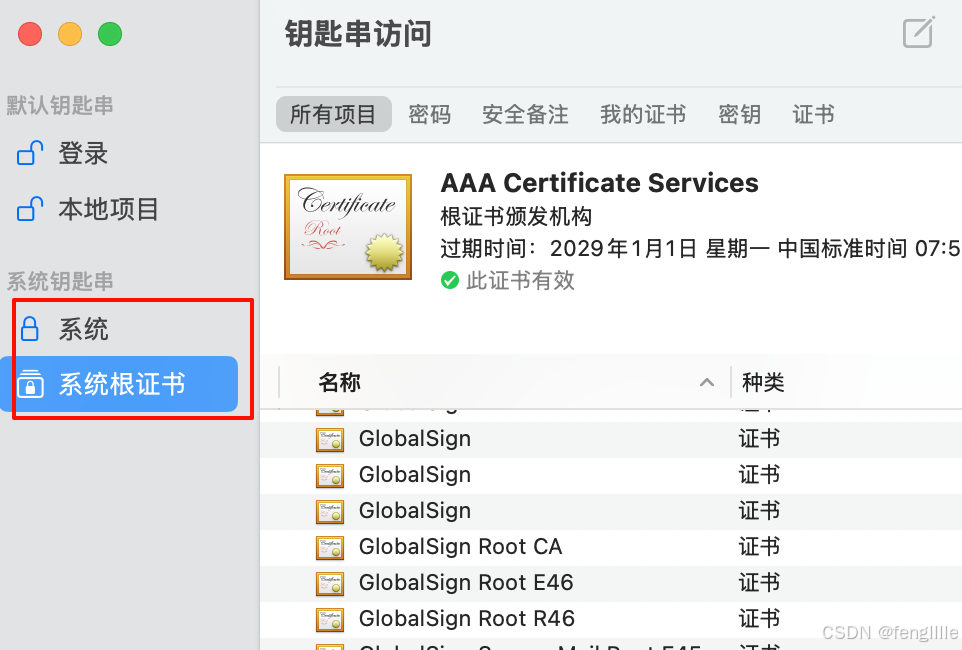Screen dimensions: 962x650
Task: Select the GlobalSign Root CA row
Action: tap(610, 547)
